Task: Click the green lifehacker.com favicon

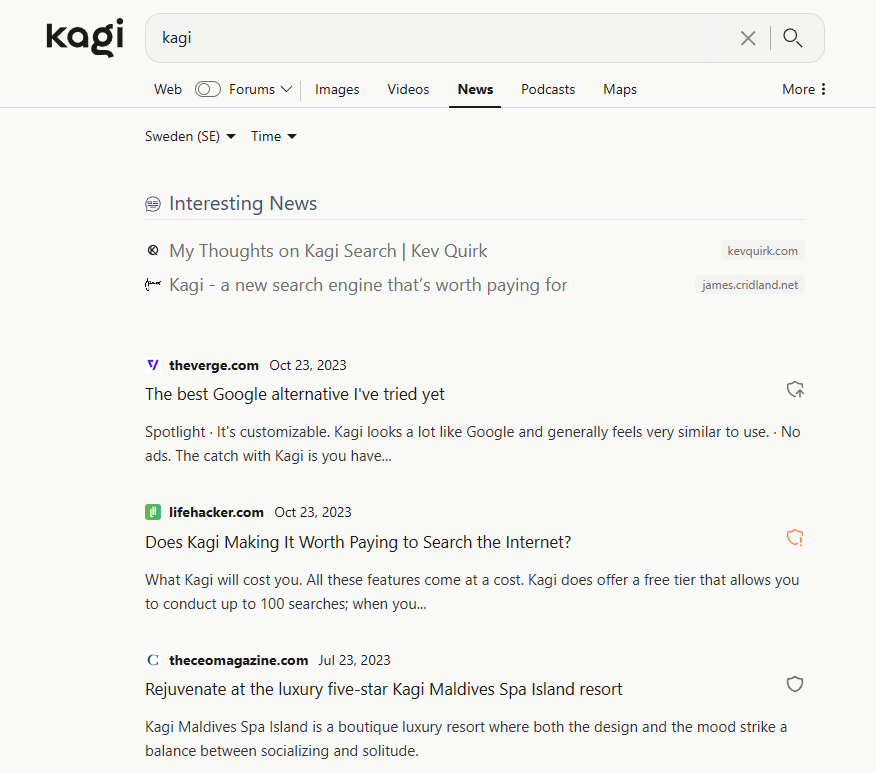Action: tap(153, 512)
